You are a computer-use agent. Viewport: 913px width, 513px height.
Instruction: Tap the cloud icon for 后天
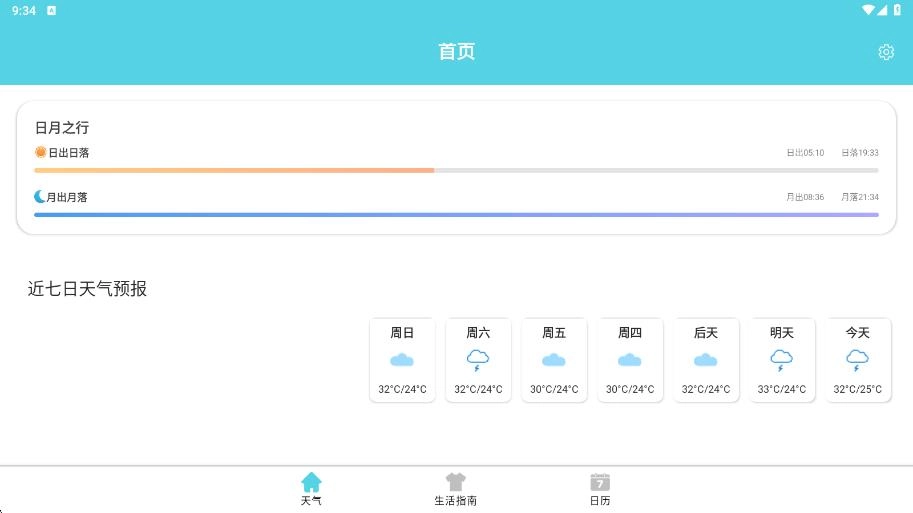pos(705,360)
